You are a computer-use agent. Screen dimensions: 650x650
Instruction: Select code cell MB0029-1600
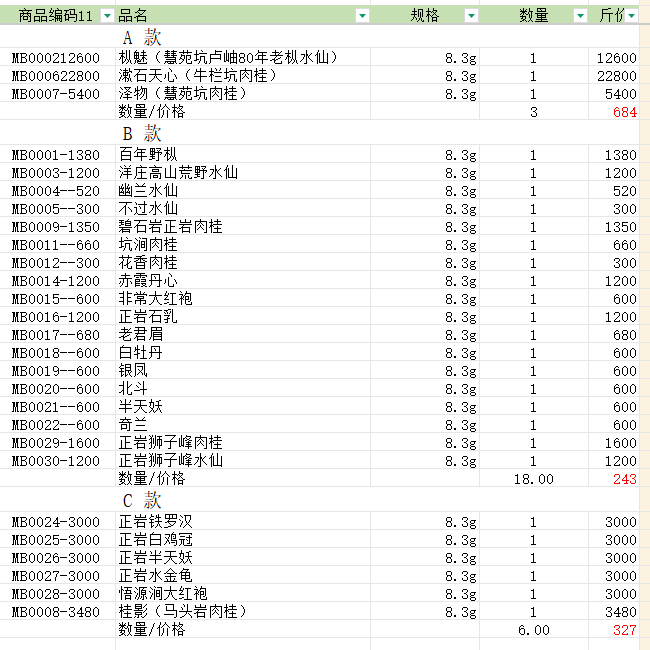58,443
